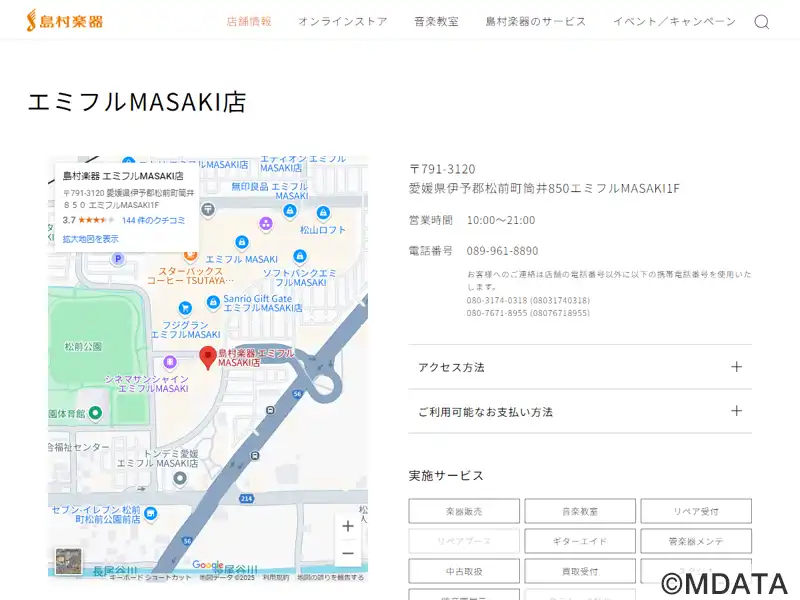Click the 島村楽器 logo in the header
Screen dimensions: 800x600
(65, 21)
